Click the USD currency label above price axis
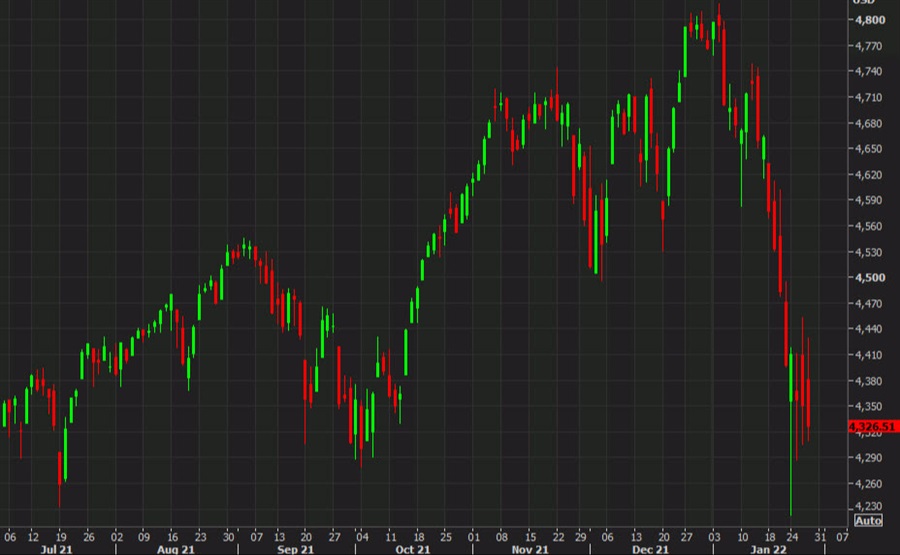This screenshot has height=555, width=900. tap(862, 3)
